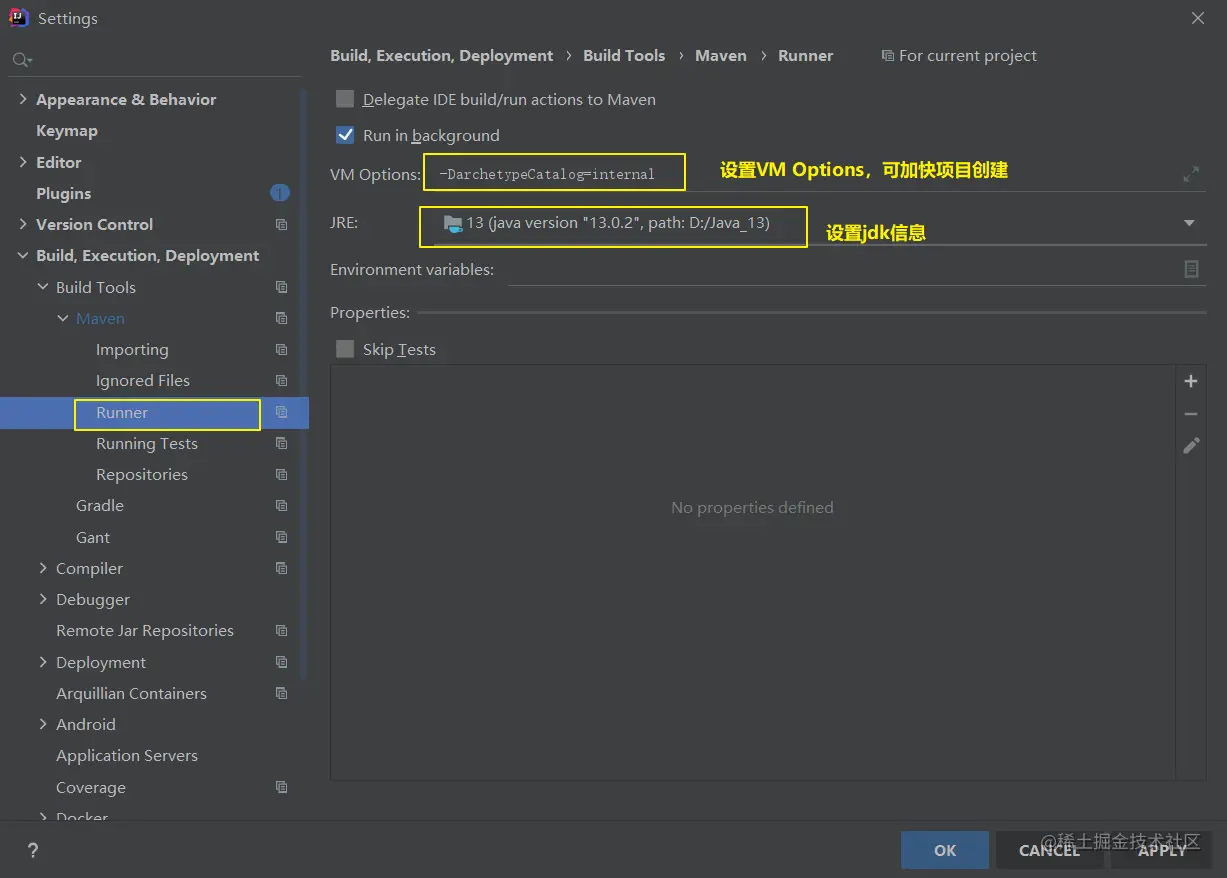Select Repositories under Maven
Screen dimensions: 1227x878
(x=142, y=474)
